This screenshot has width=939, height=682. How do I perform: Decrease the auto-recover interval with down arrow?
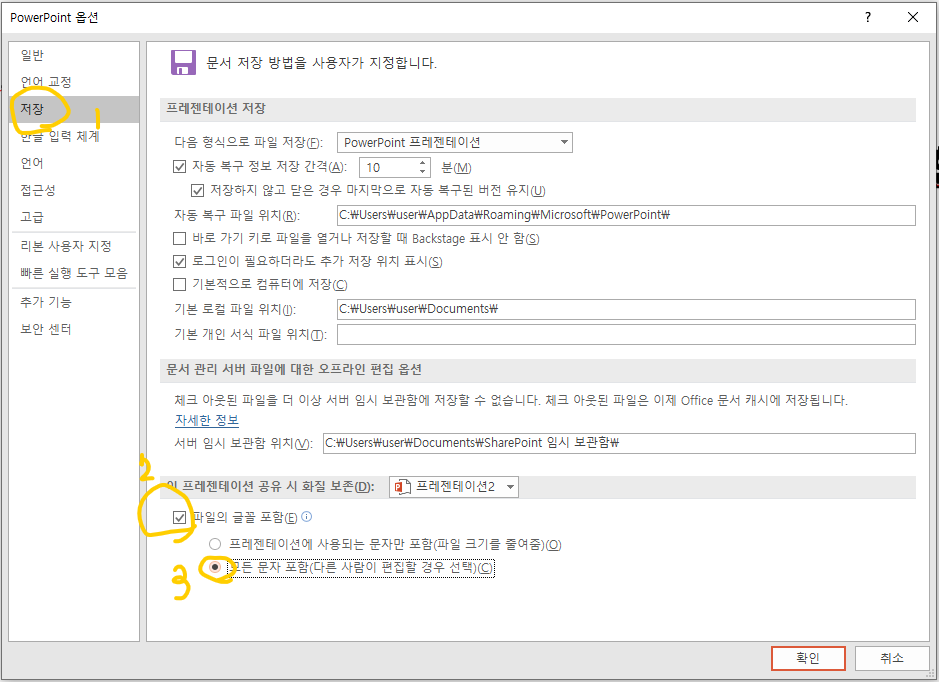point(422,172)
